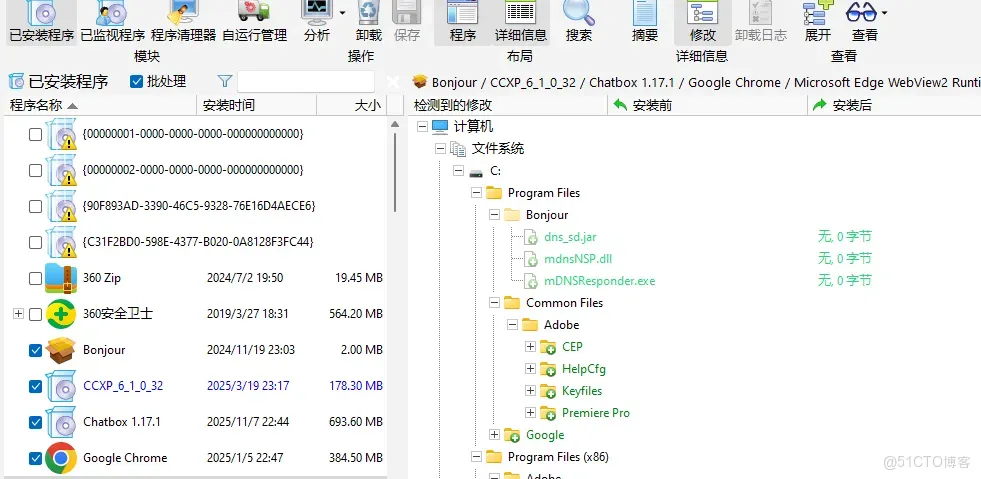981x479 pixels.
Task: Expand the 360安全卫士 program entry
Action: pyautogui.click(x=18, y=314)
